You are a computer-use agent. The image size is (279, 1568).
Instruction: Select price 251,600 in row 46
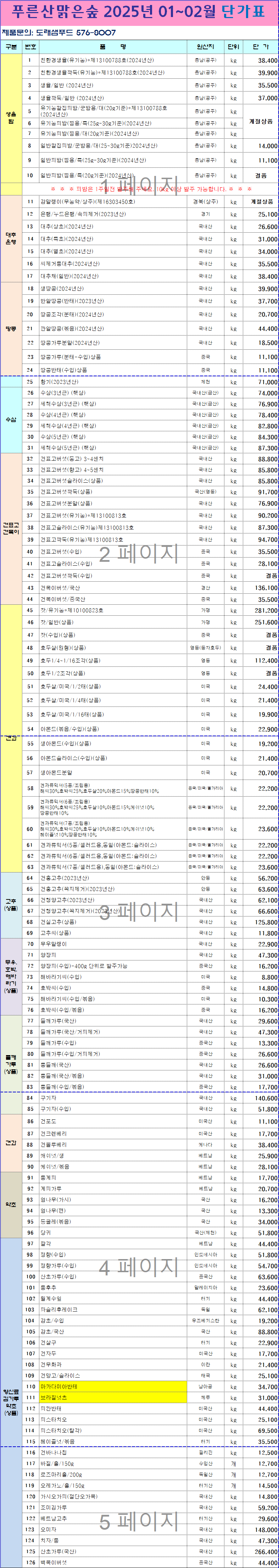266,622
